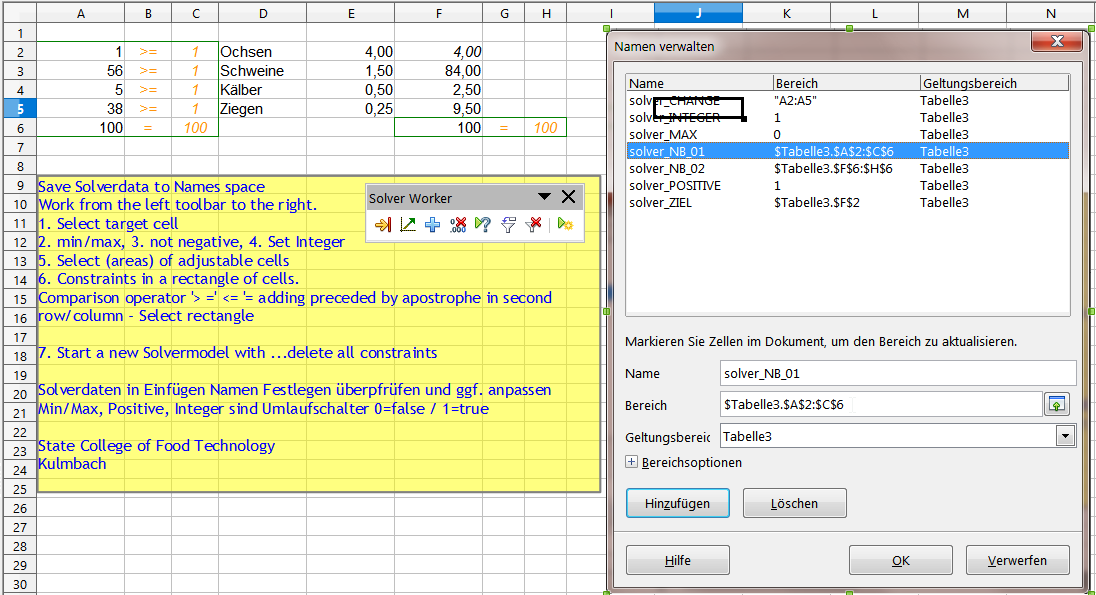This screenshot has height=595, width=1096.
Task: Click the integer icon with red X
Action: click(458, 225)
